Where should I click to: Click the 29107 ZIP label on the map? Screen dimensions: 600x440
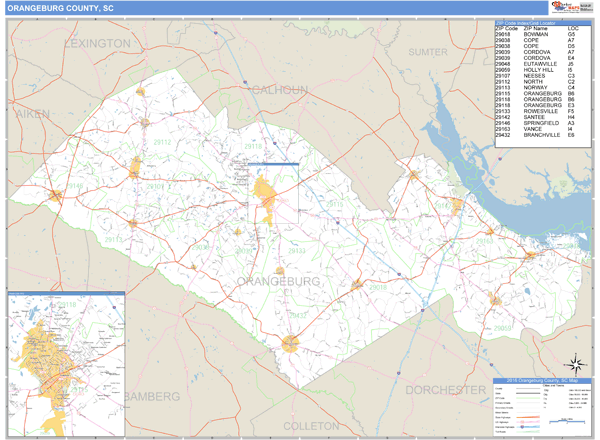pyautogui.click(x=155, y=187)
